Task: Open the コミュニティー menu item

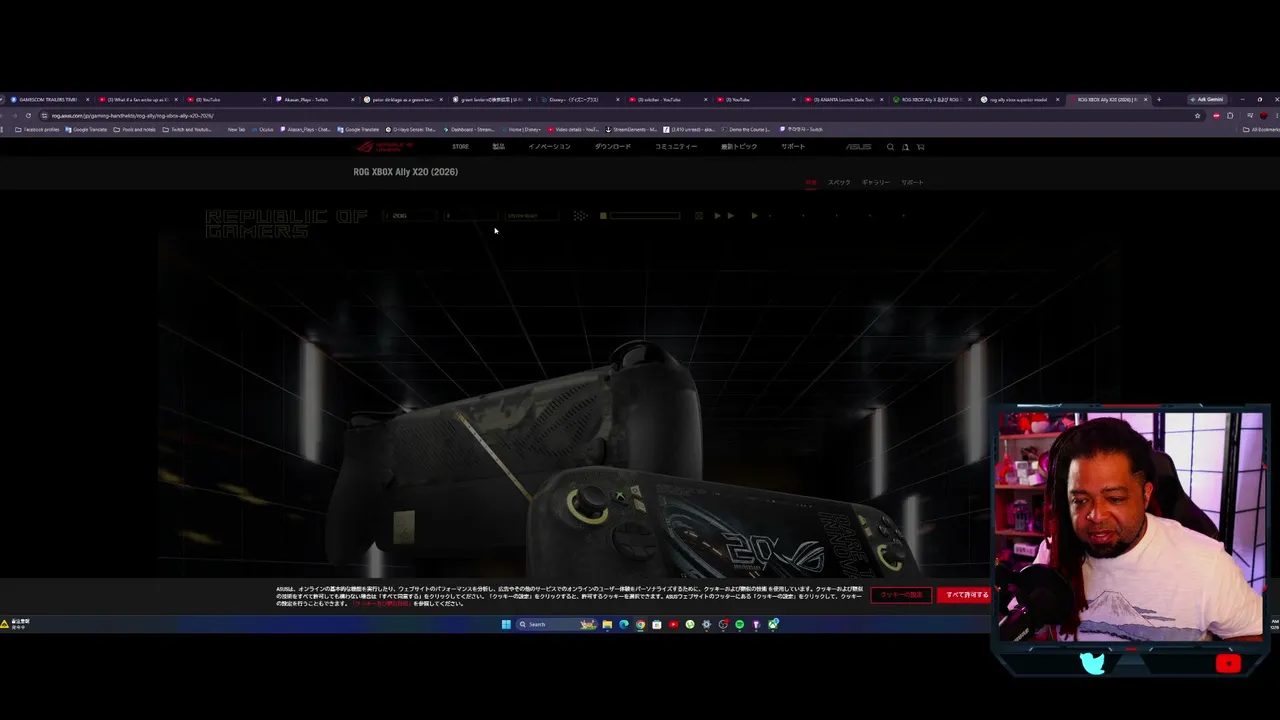Action: [676, 147]
